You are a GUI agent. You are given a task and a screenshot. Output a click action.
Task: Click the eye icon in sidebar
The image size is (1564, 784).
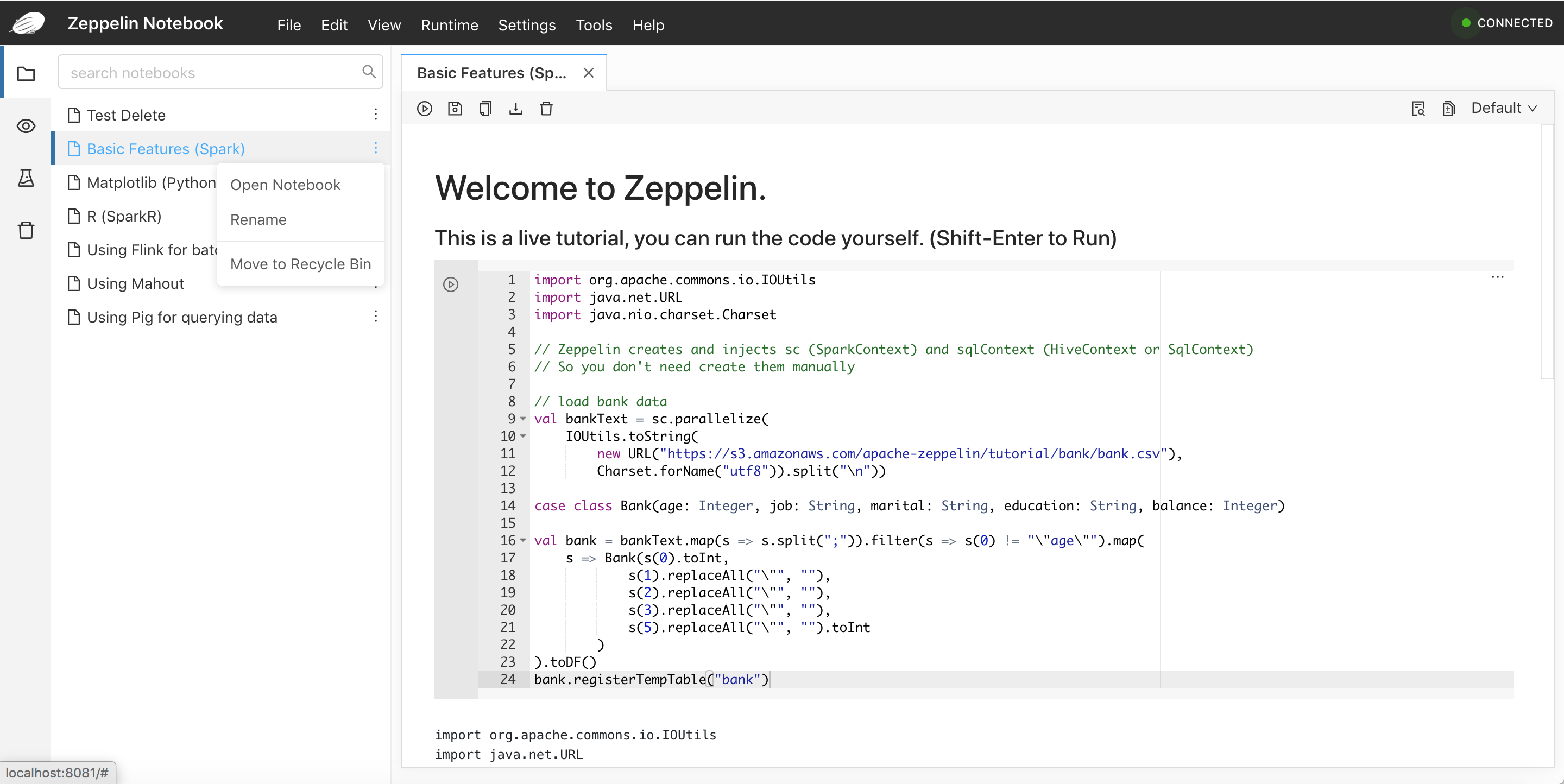26,125
